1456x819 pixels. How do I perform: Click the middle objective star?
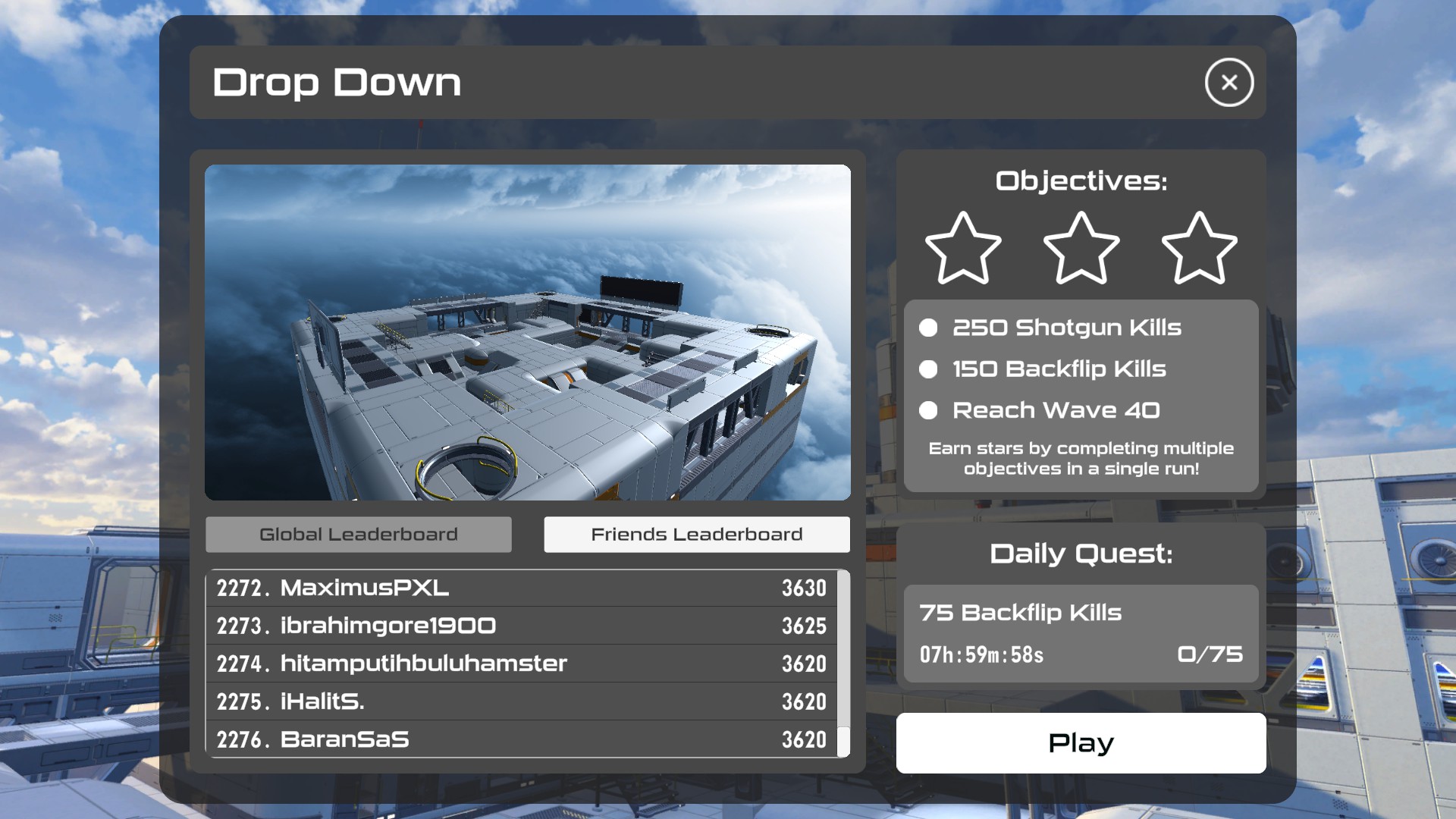coord(1081,249)
